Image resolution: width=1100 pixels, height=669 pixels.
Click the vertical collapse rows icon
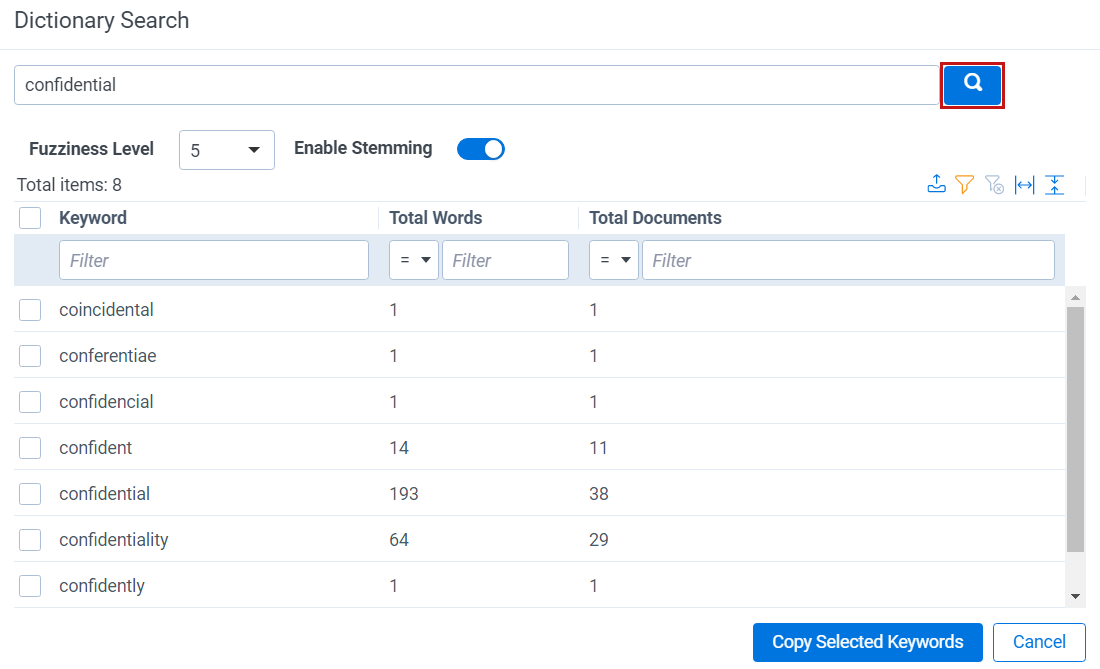[1054, 184]
